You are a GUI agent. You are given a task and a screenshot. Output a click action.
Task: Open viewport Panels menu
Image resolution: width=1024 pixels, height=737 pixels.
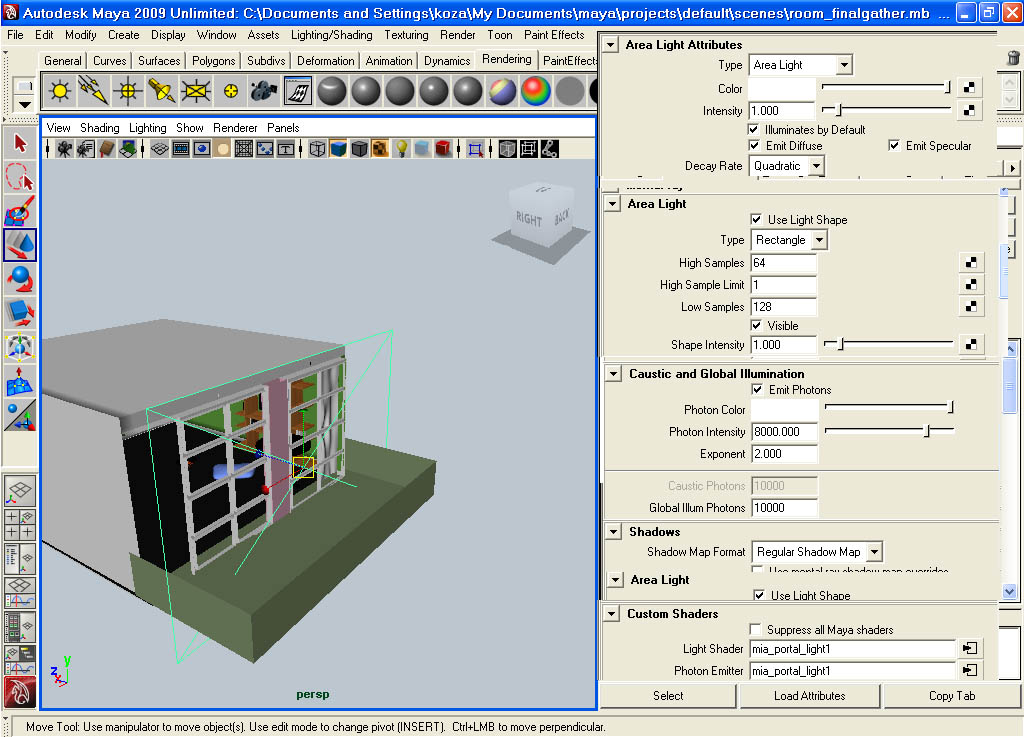[283, 128]
